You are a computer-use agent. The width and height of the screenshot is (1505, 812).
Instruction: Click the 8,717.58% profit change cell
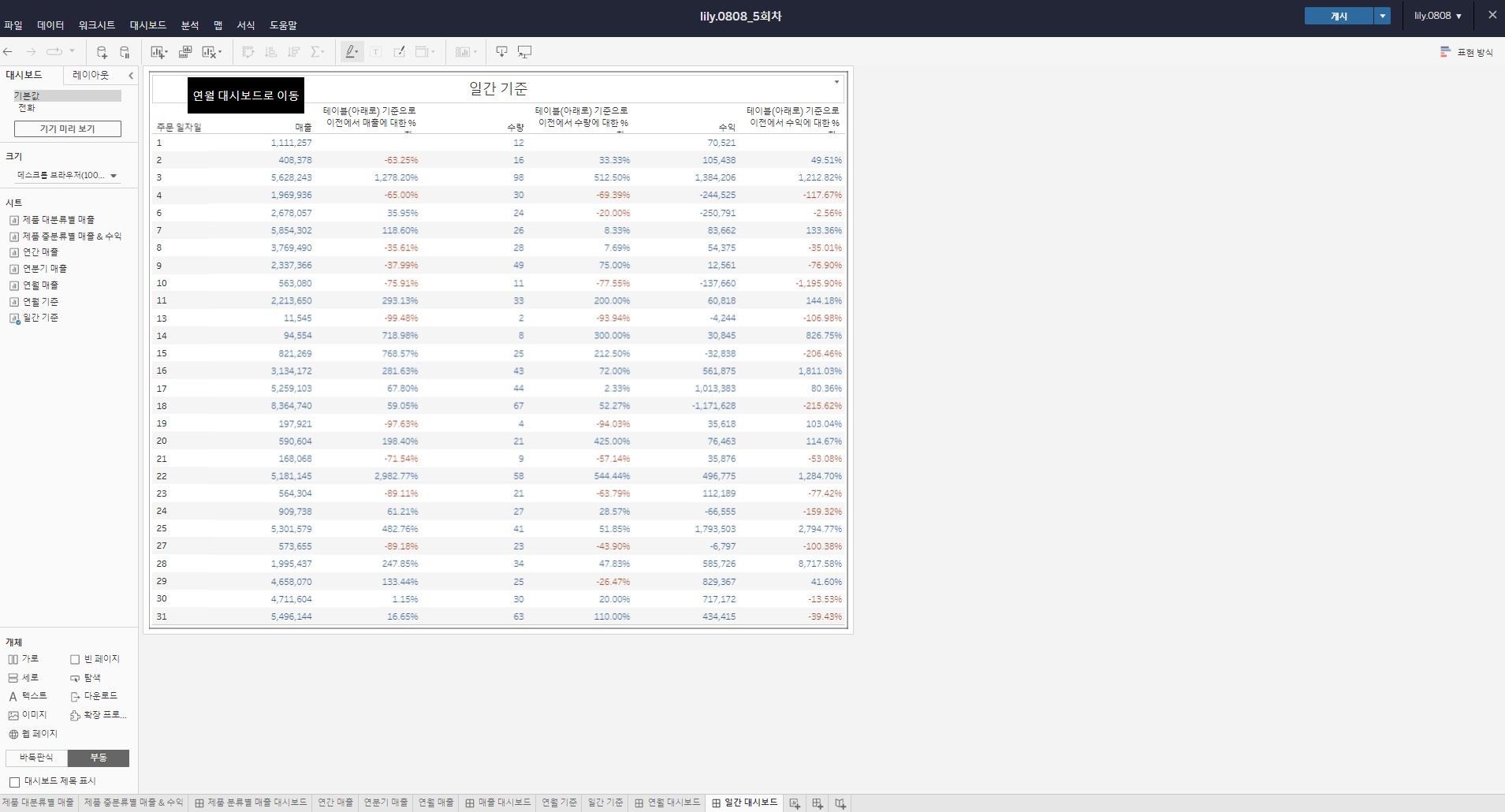point(820,564)
